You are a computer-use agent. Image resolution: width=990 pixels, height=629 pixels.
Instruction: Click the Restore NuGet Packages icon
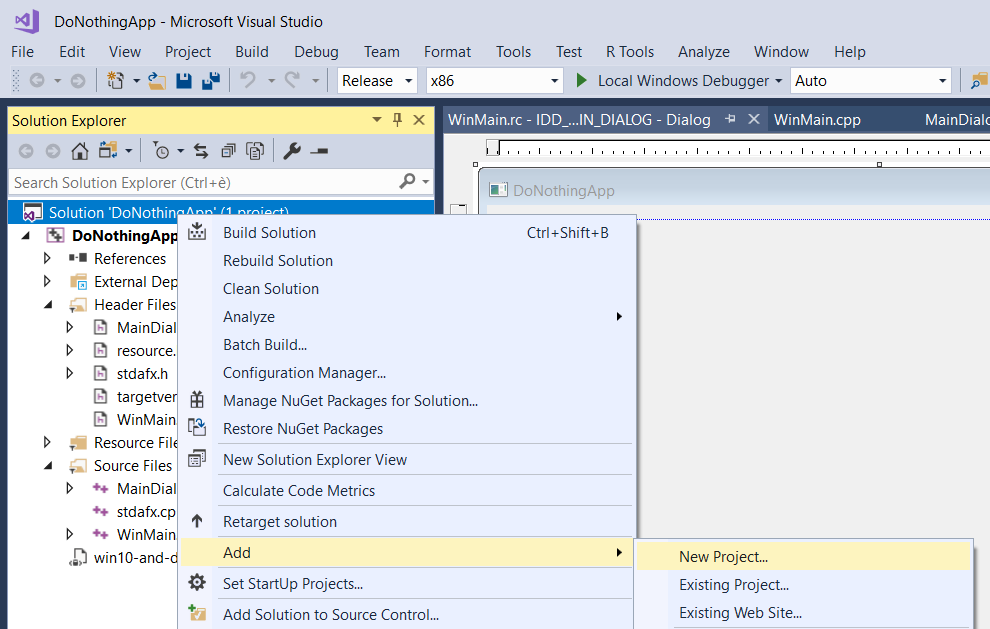(197, 428)
